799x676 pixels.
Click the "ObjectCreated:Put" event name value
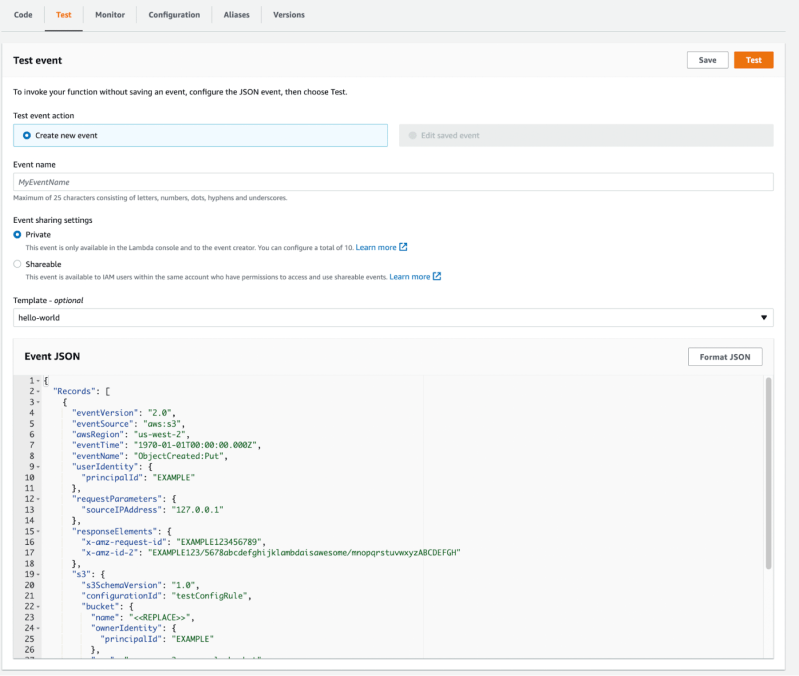point(179,456)
